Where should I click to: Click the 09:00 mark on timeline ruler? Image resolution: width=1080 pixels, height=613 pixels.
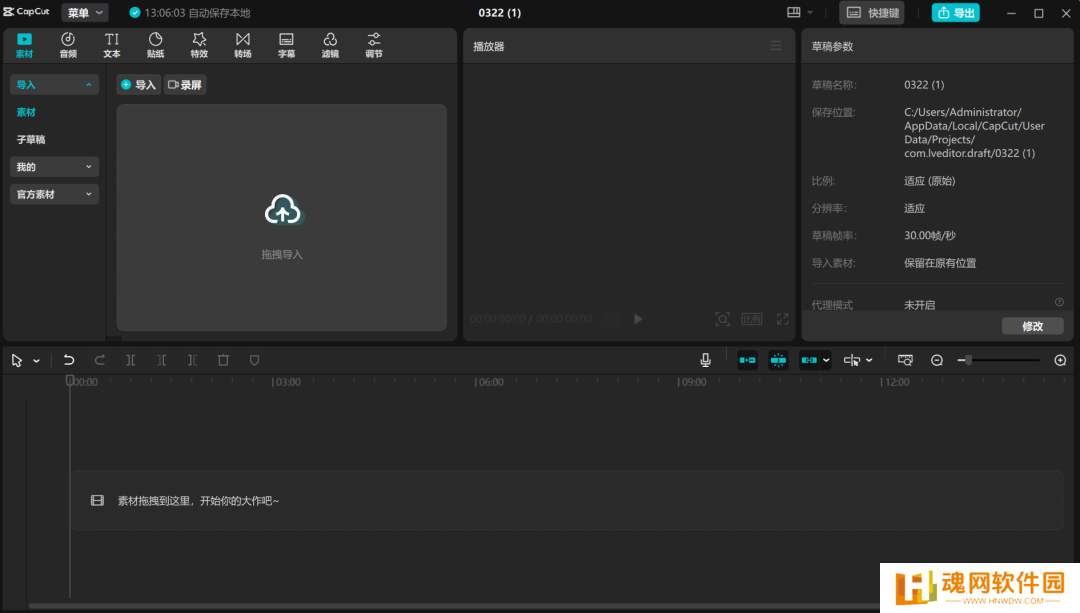tap(692, 382)
